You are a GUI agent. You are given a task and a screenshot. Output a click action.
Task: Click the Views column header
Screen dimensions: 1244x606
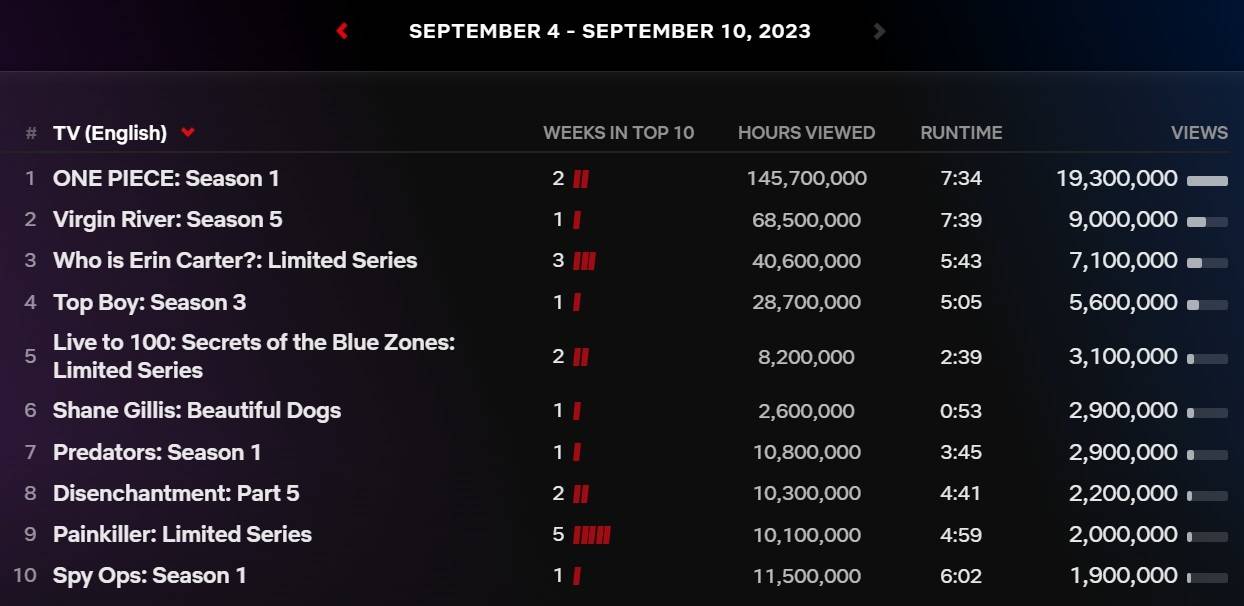click(x=1199, y=133)
